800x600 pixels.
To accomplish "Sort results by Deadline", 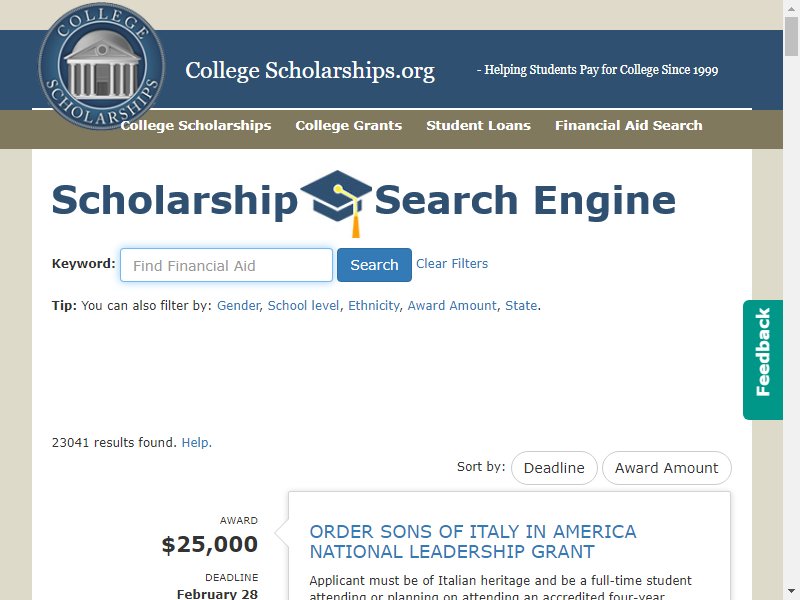I will click(x=554, y=468).
